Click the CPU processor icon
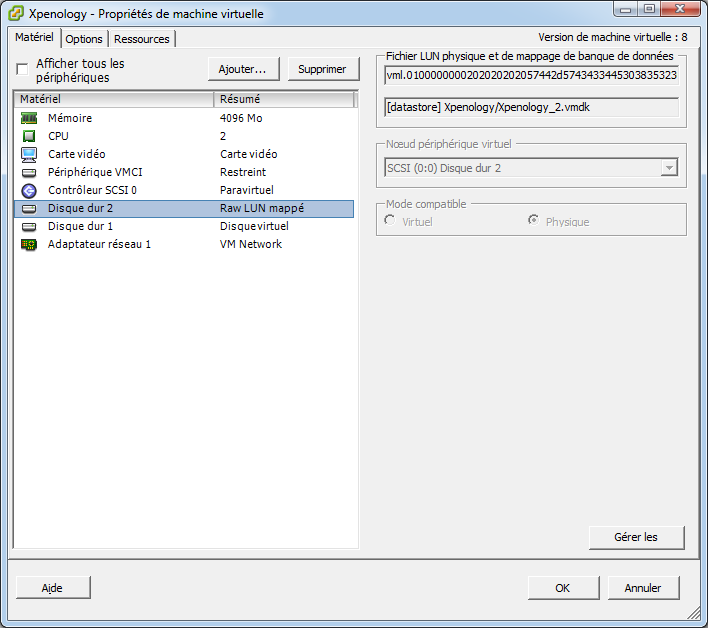This screenshot has width=708, height=628. coord(29,136)
